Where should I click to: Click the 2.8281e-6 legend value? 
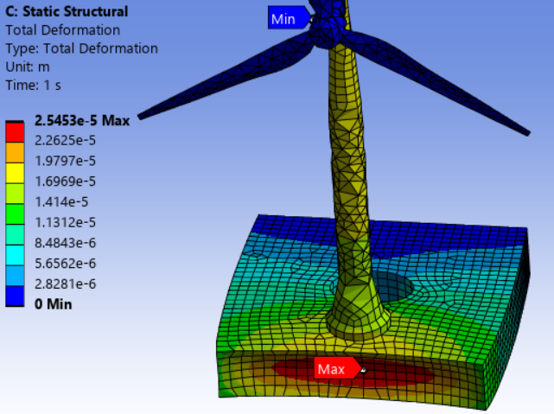[65, 284]
